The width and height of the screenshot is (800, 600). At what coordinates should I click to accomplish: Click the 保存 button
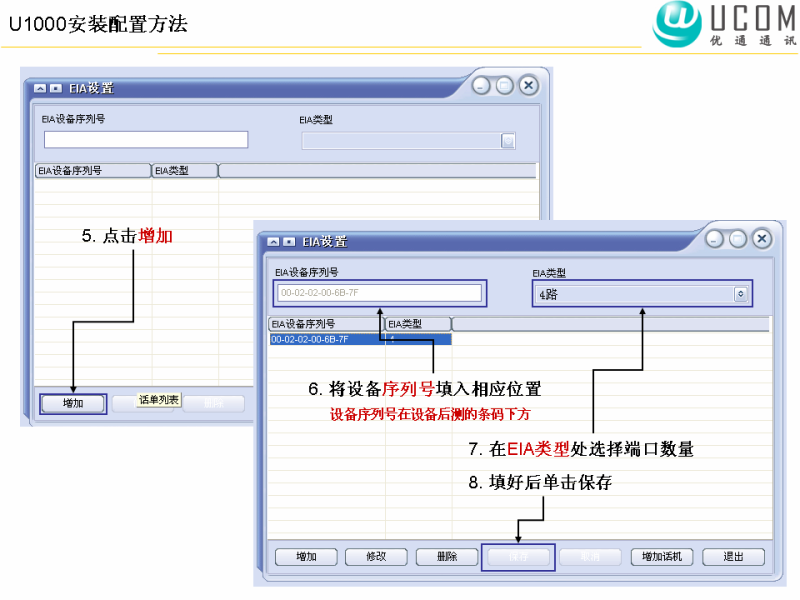517,557
